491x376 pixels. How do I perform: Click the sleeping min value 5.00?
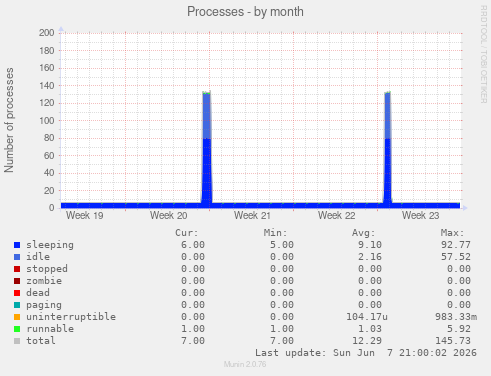pyautogui.click(x=282, y=245)
